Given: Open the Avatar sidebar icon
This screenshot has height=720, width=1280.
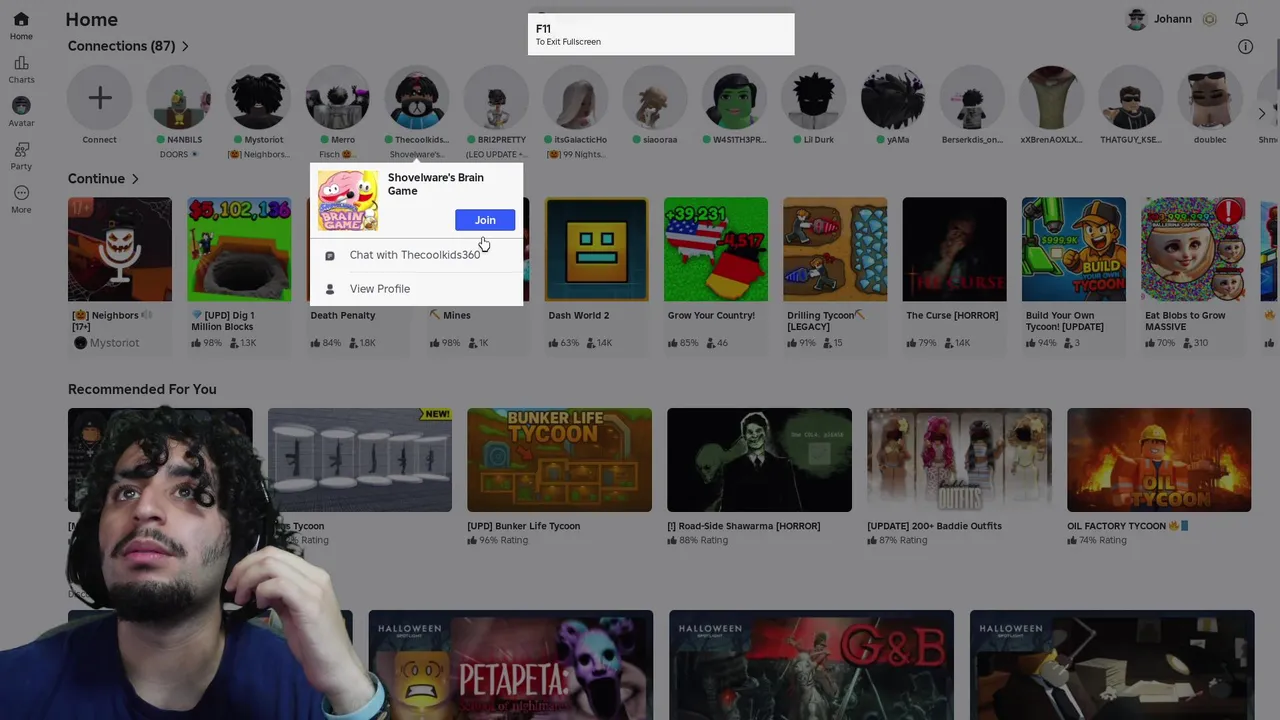Looking at the screenshot, I should pyautogui.click(x=21, y=106).
